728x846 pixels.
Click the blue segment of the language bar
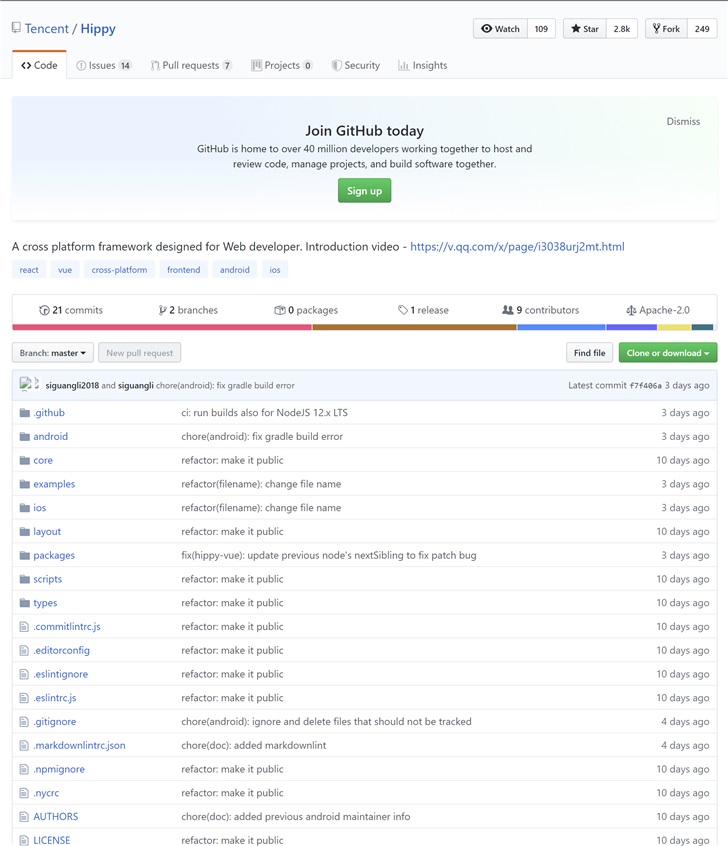[561, 327]
